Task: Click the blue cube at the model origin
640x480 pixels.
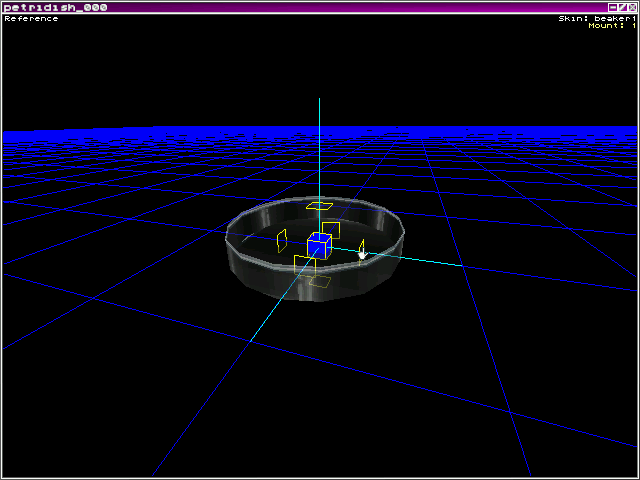Action: (x=319, y=246)
